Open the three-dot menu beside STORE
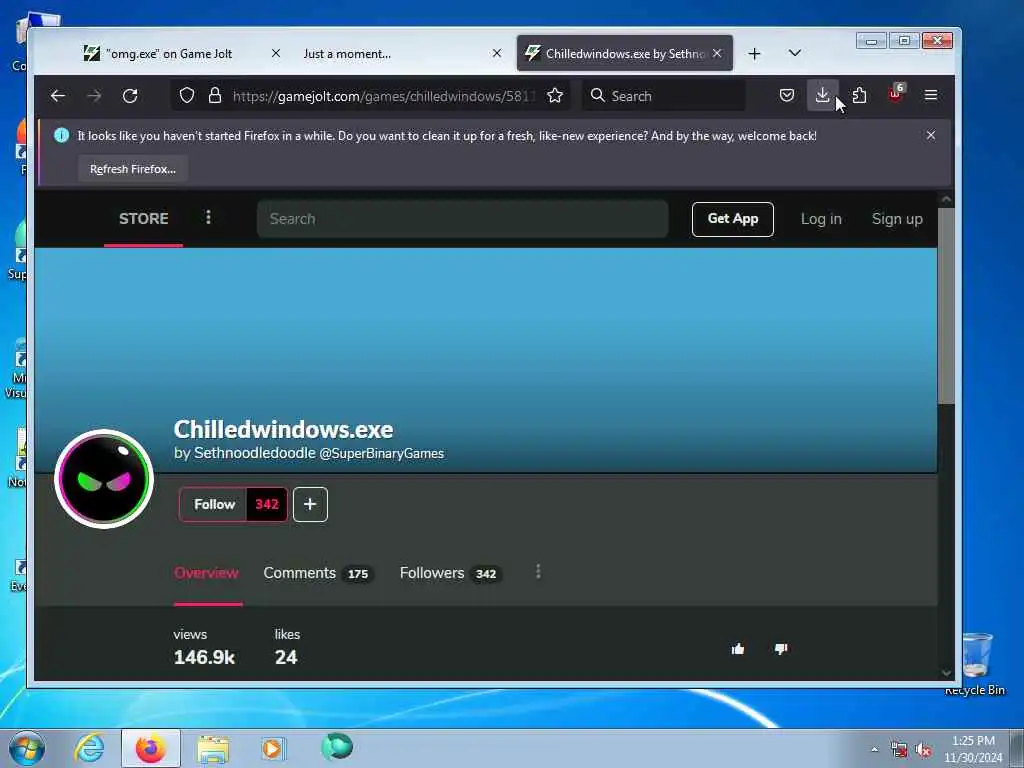Screen dimensions: 1024x768 point(208,217)
